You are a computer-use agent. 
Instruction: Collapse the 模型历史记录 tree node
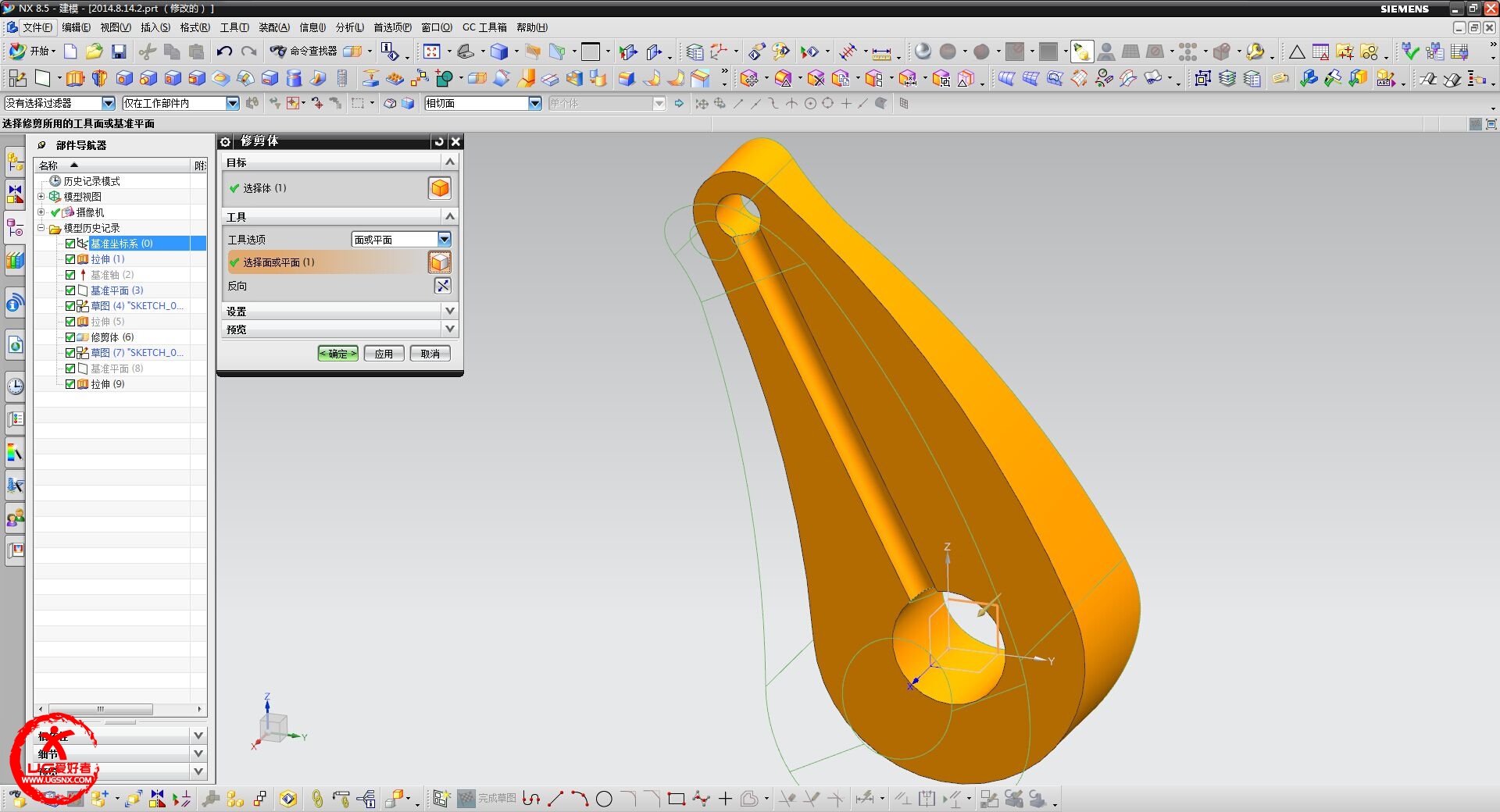(41, 228)
